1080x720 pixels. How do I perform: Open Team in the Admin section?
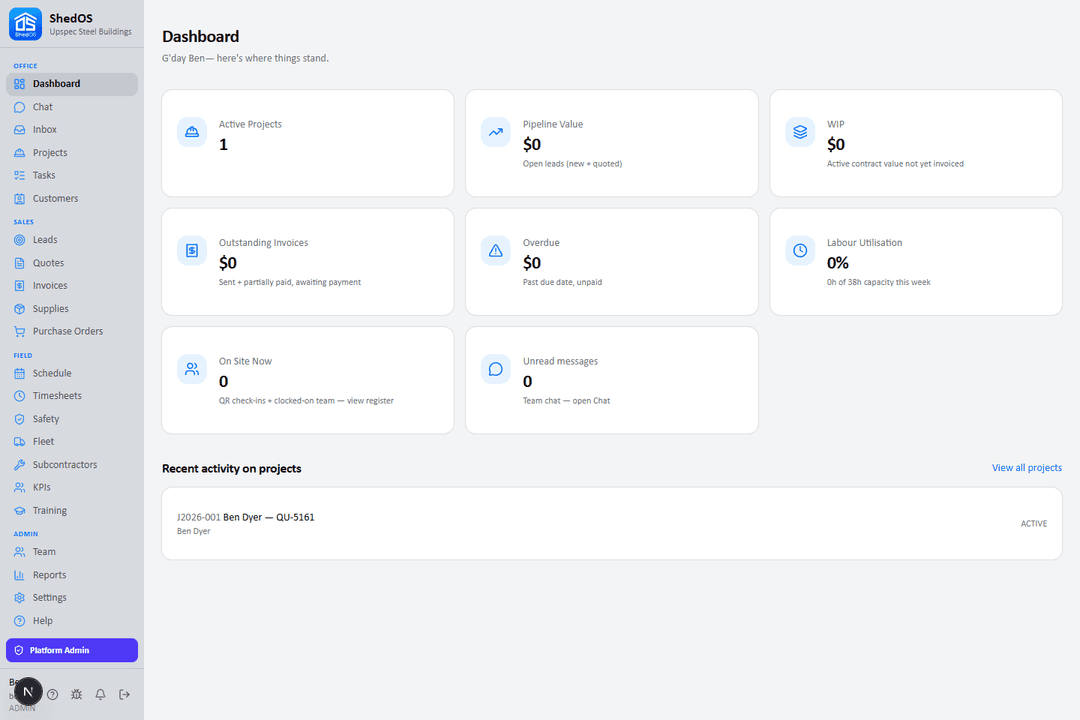72,552
